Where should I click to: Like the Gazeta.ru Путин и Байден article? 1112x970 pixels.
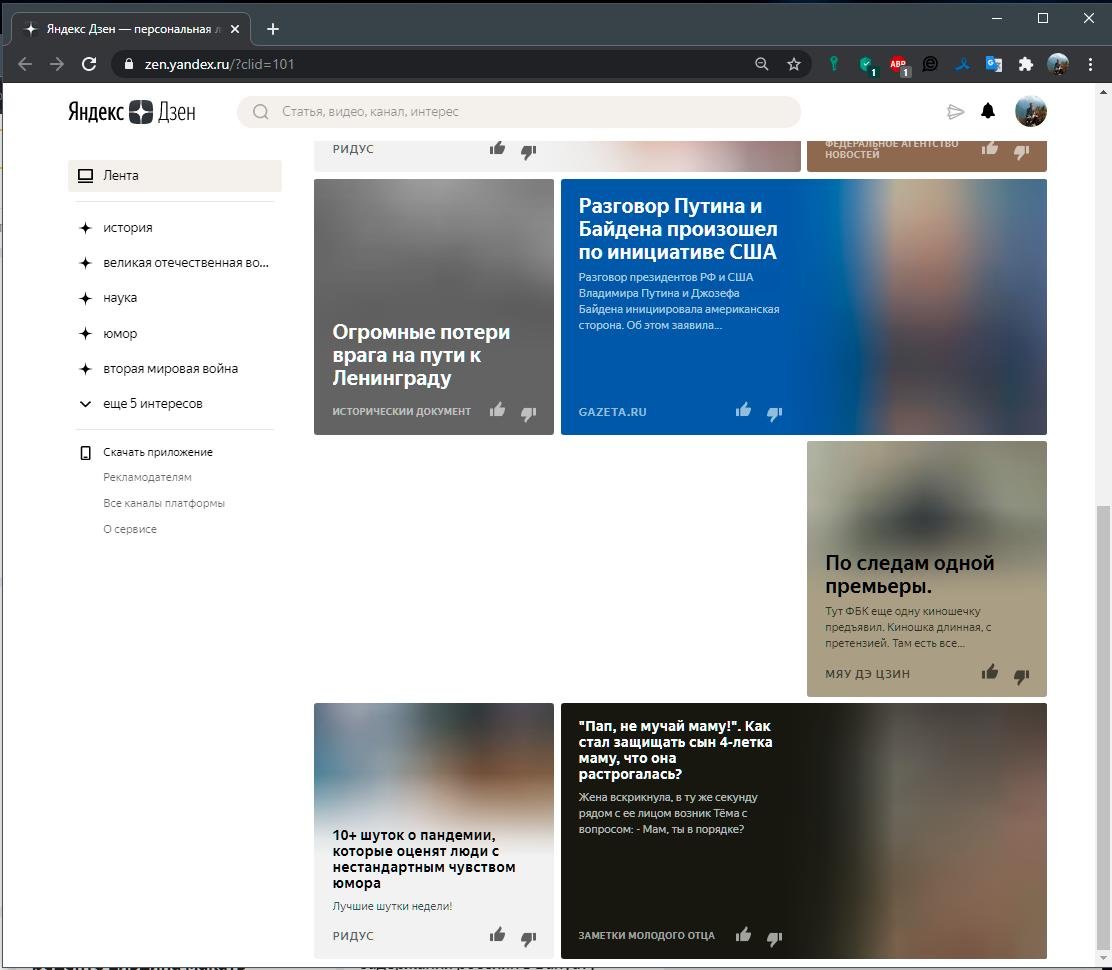click(743, 410)
